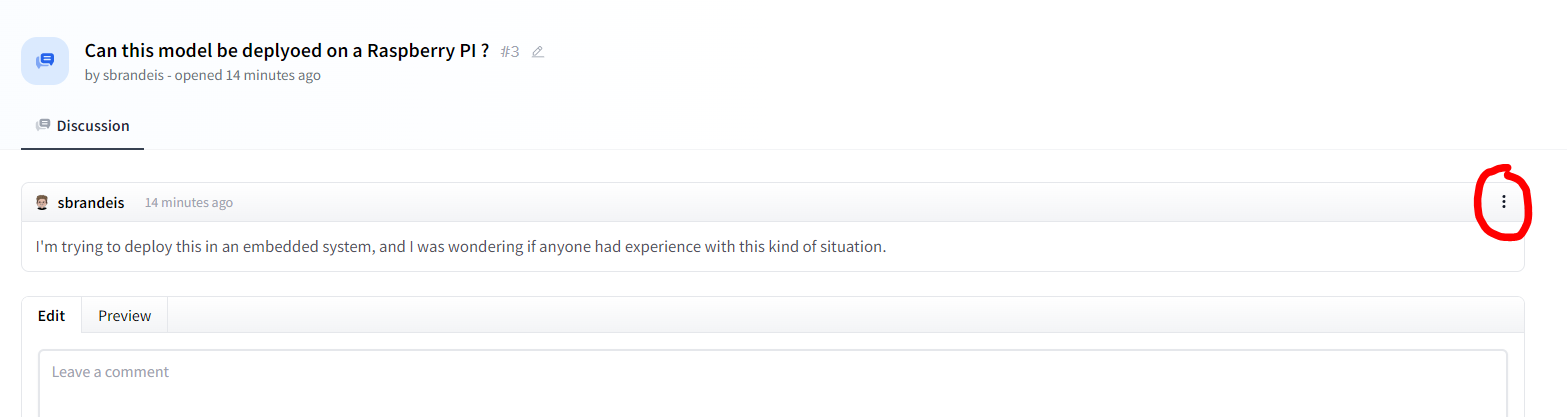The width and height of the screenshot is (1567, 417).
Task: Open sbrandeis profile from the byline
Action: point(133,75)
